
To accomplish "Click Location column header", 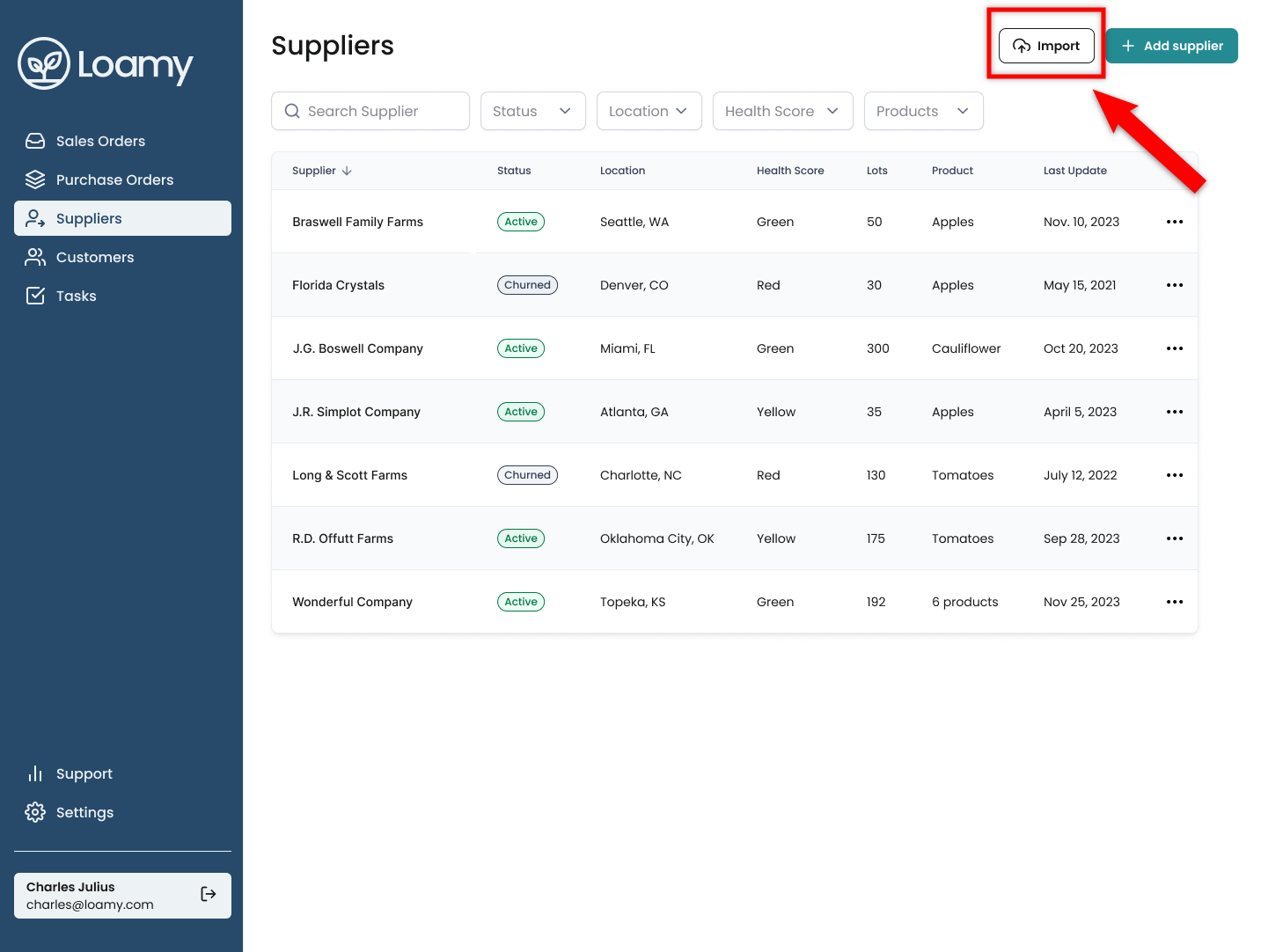I will (x=622, y=171).
